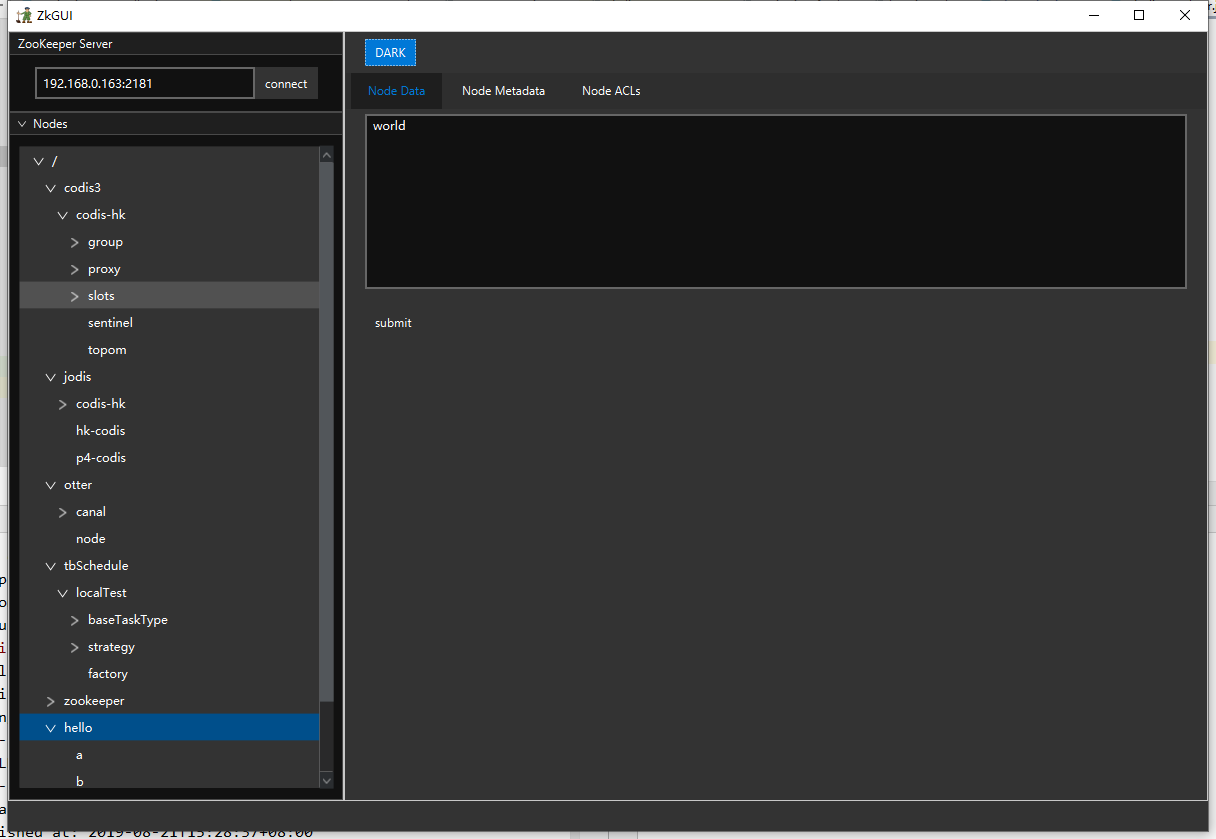Viewport: 1216px width, 839px height.
Task: Collapse the jodis node chevron
Action: pos(51,377)
